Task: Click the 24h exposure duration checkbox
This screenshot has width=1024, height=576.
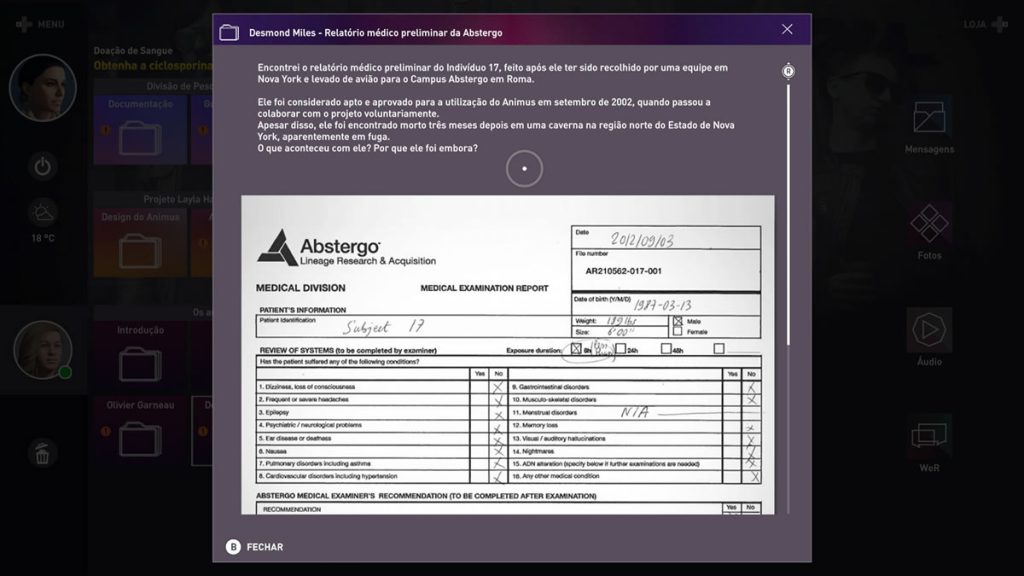Action: pyautogui.click(x=620, y=349)
